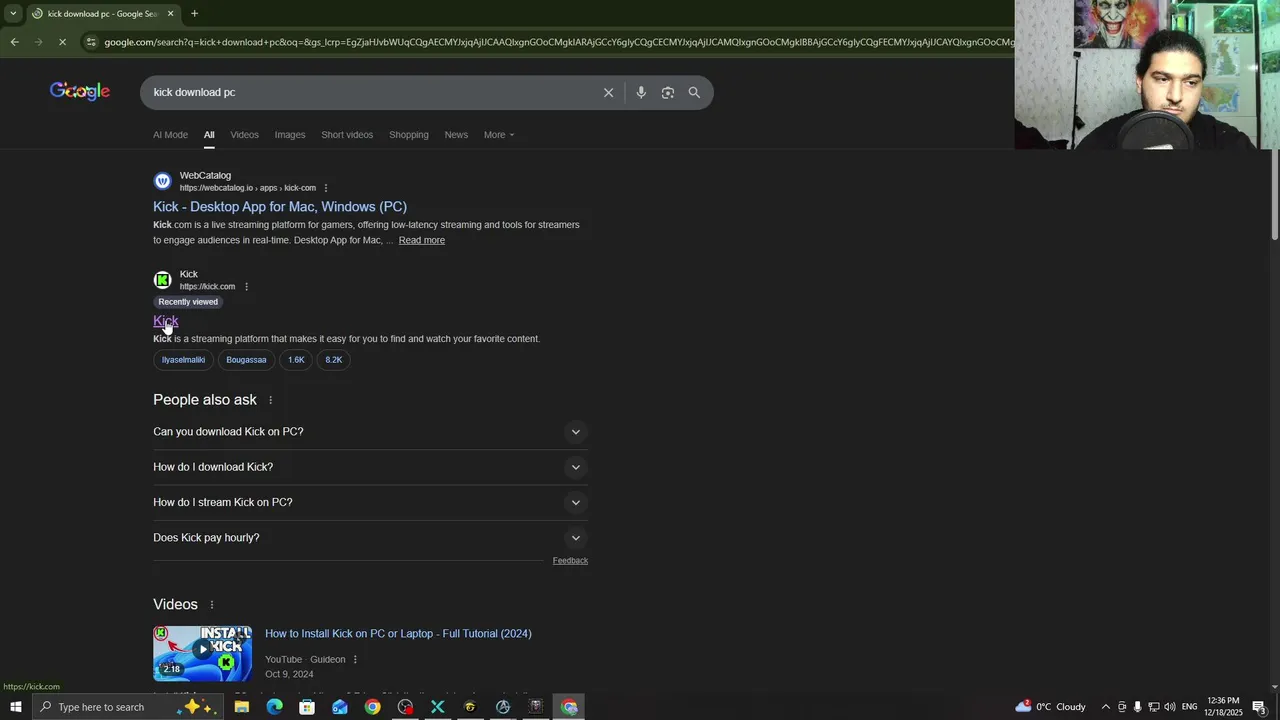Go back with the browser back arrow
This screenshot has height=720, width=1280.
click(x=14, y=42)
